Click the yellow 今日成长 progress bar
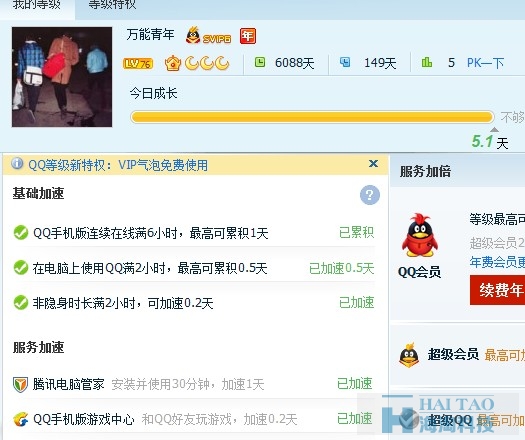This screenshot has height=440, width=525. click(x=312, y=117)
